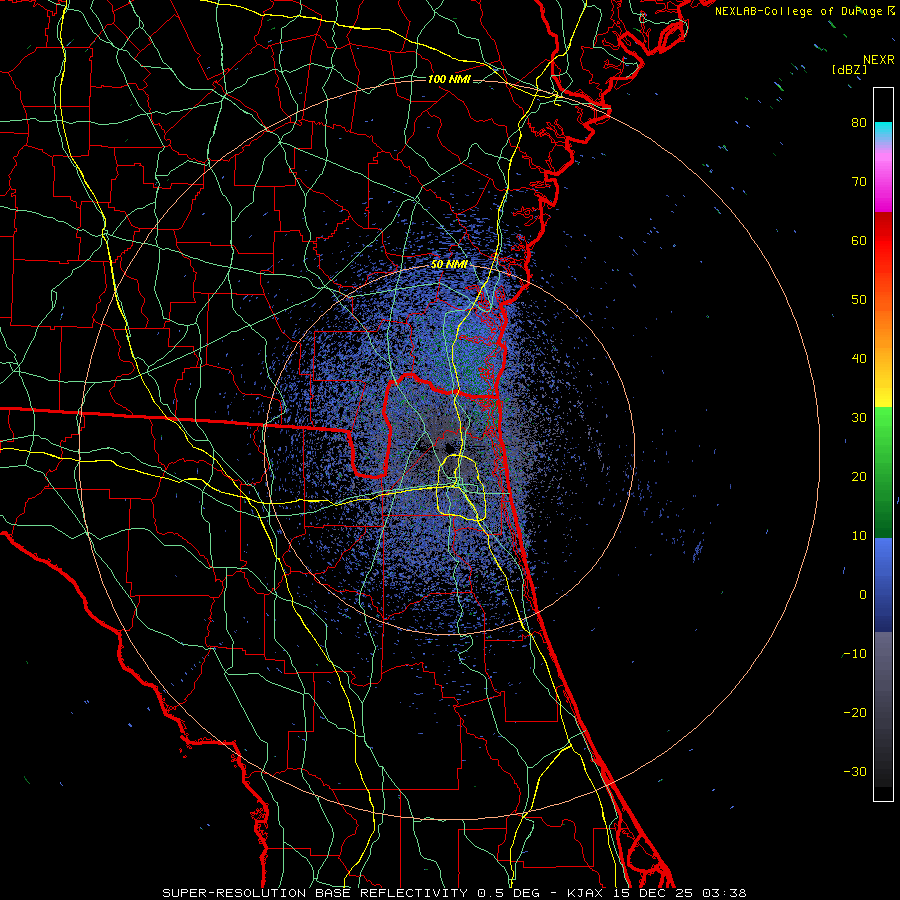Click the 20 dBZ scale value

pyautogui.click(x=859, y=476)
